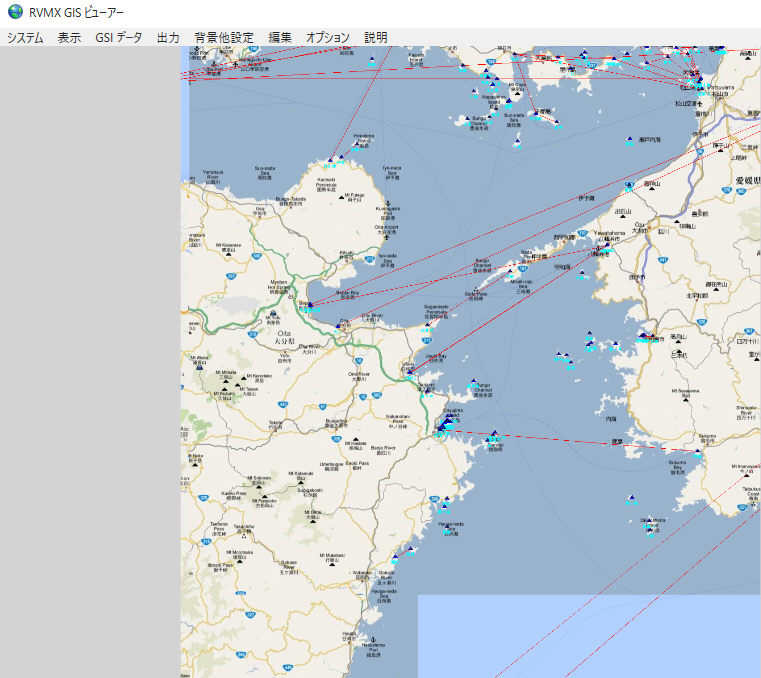Screen dimensions: 761x678
Task: Click the Kunisaki Port anchor symbol
Action: click(390, 203)
